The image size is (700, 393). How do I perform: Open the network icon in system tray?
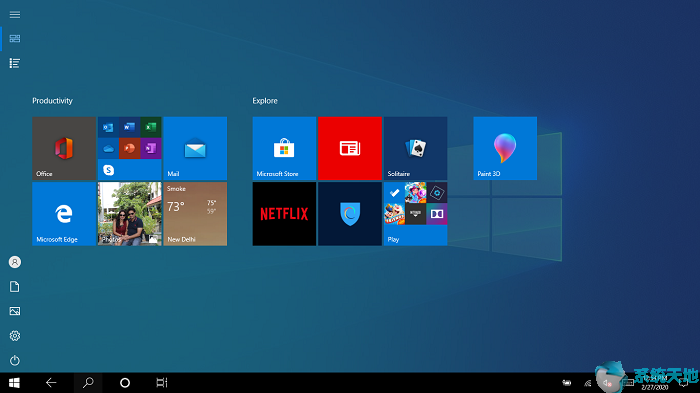point(588,383)
